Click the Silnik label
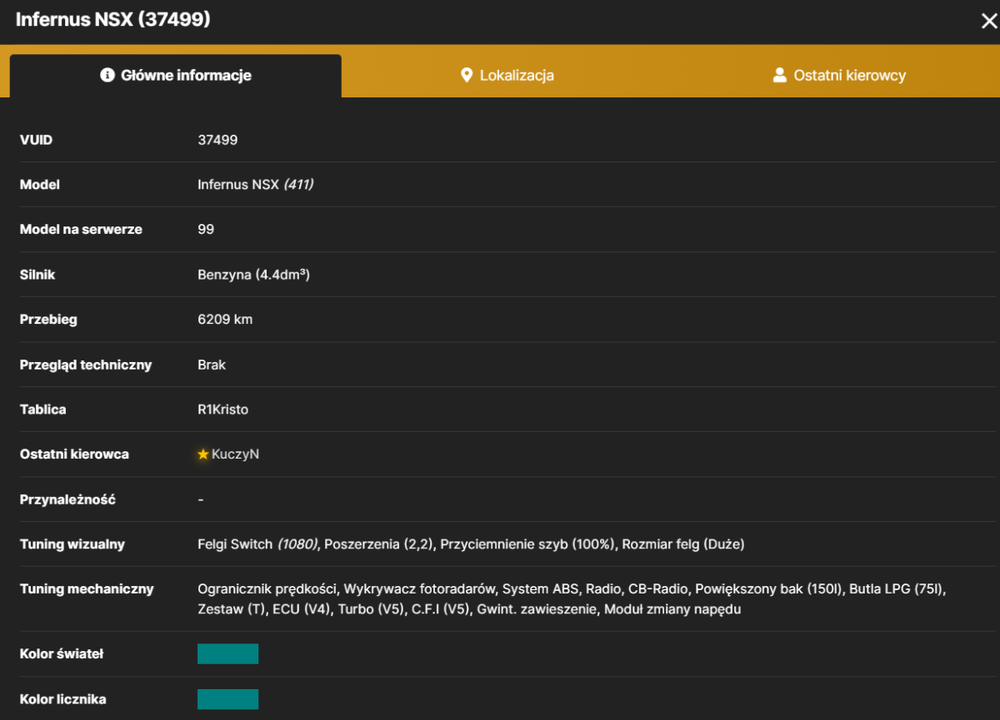 38,275
